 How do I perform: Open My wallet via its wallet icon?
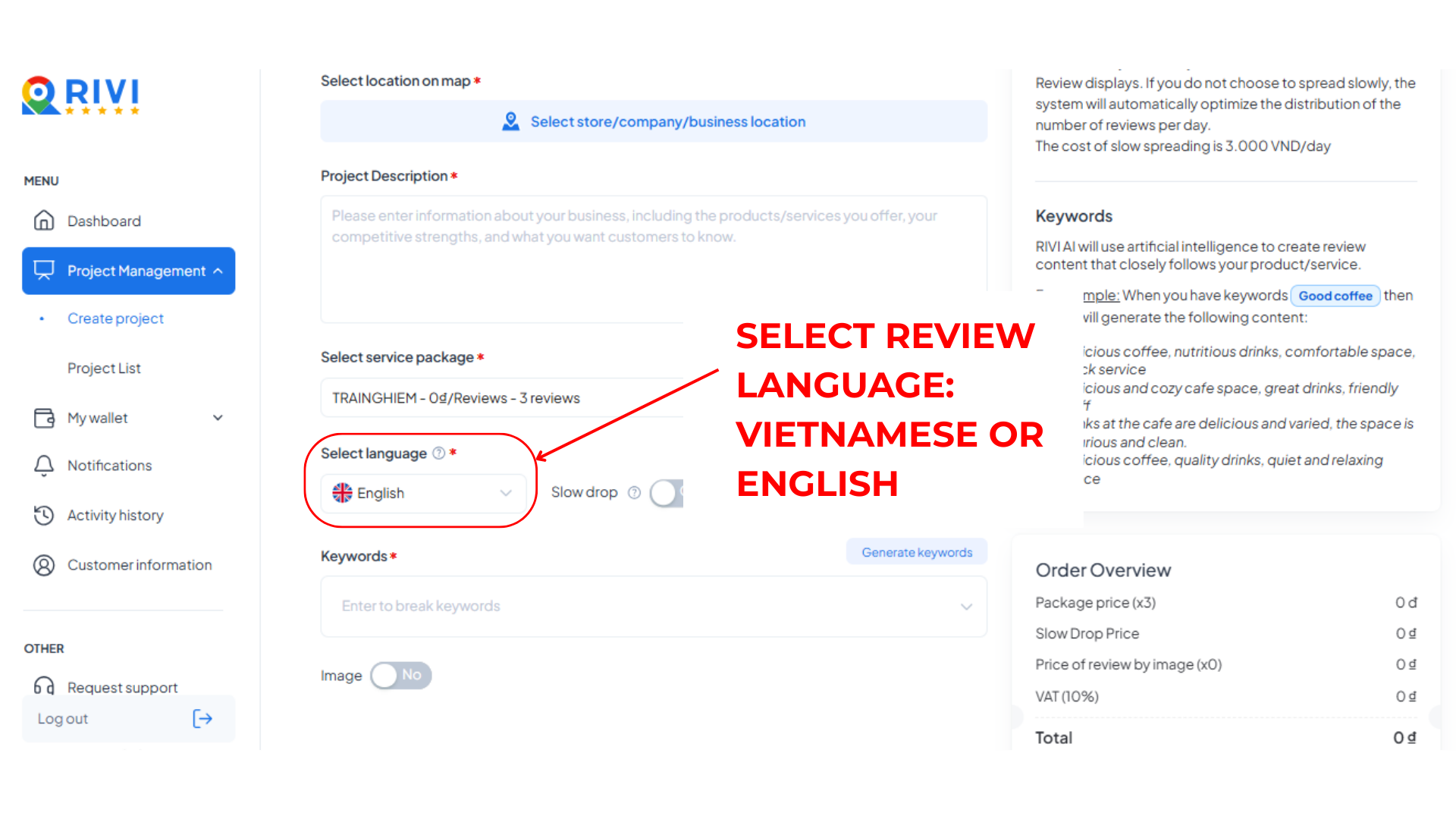pyautogui.click(x=44, y=418)
